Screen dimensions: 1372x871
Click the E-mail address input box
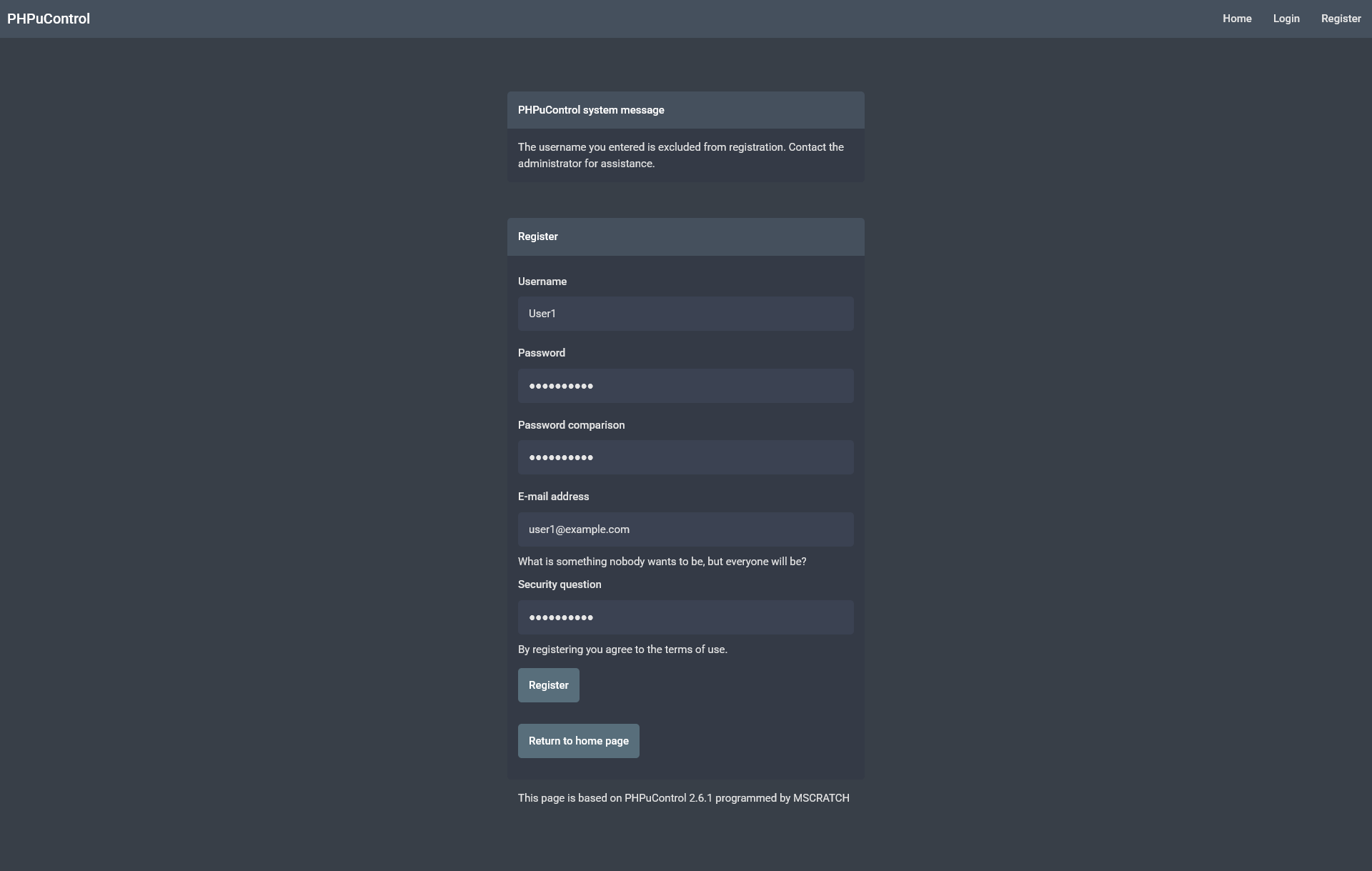click(685, 529)
